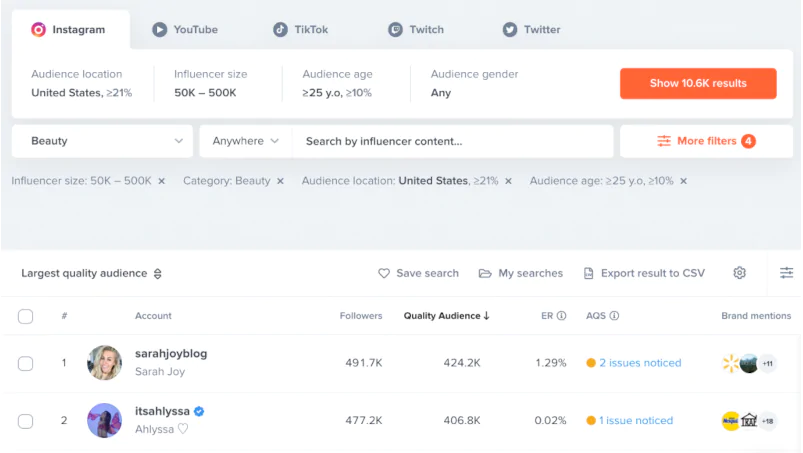
Task: Check the box for sarahjoyblog row
Action: (26, 363)
